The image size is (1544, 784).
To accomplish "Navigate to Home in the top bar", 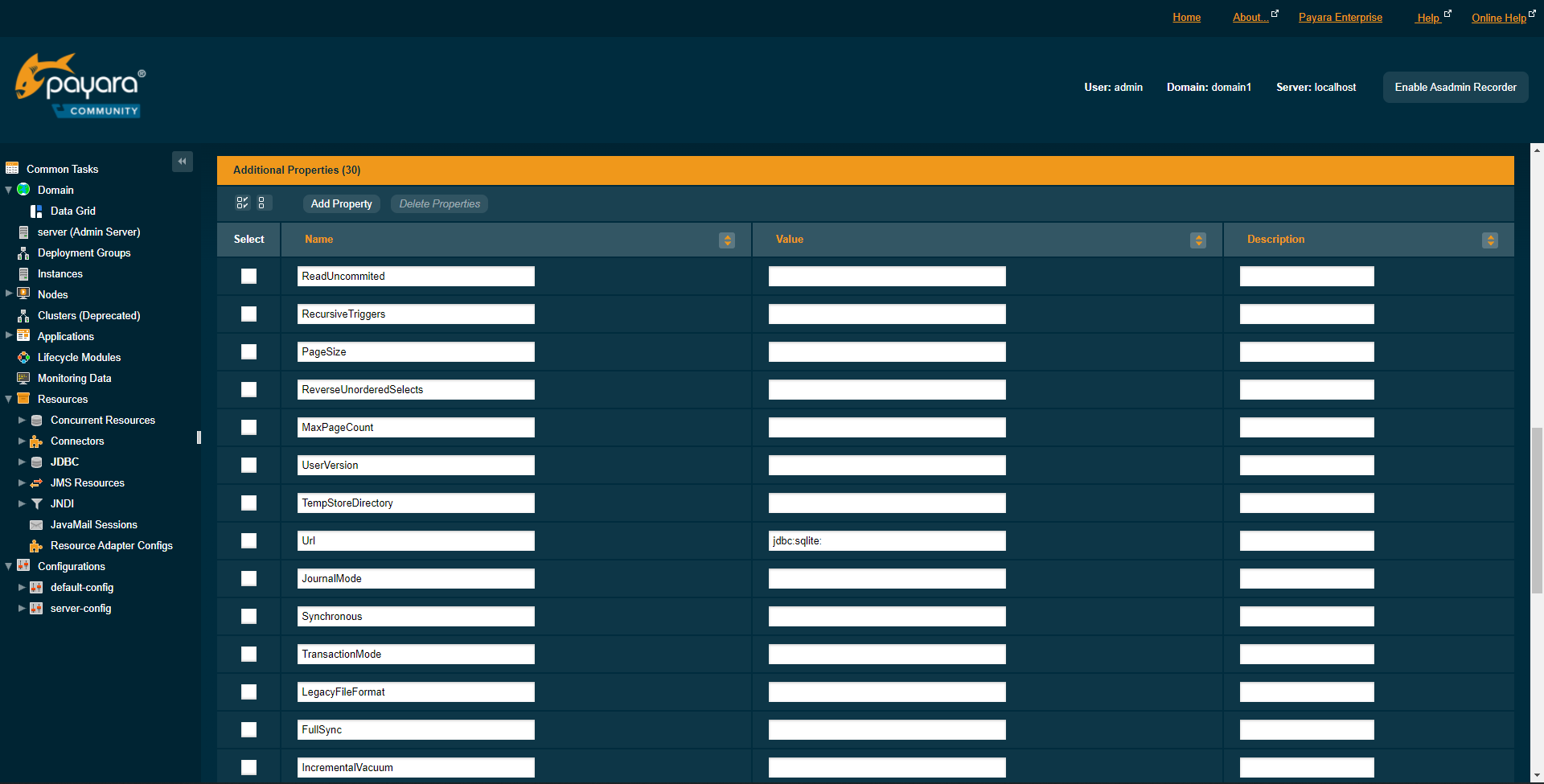I will coord(1186,17).
